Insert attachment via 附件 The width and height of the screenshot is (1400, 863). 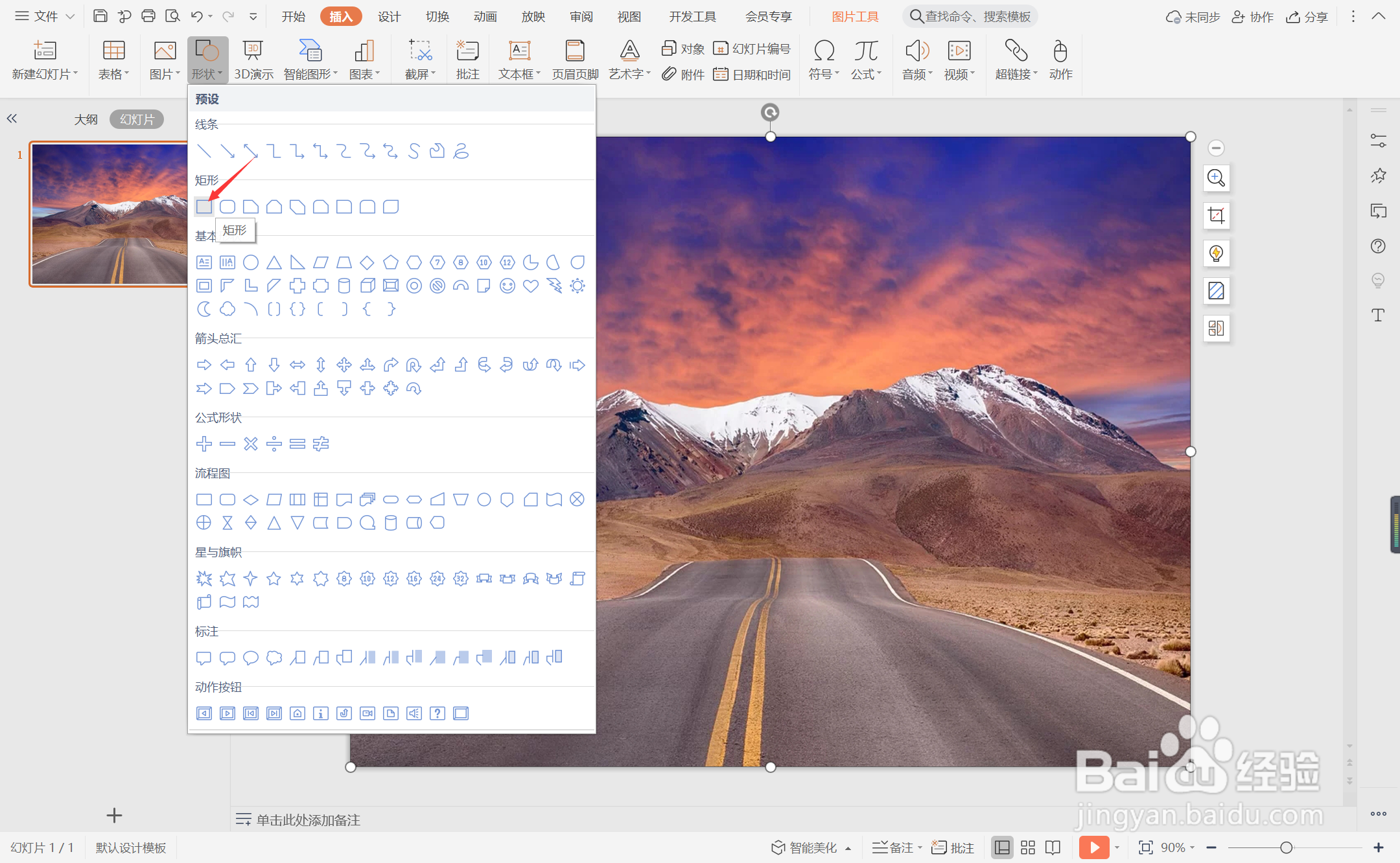[683, 75]
